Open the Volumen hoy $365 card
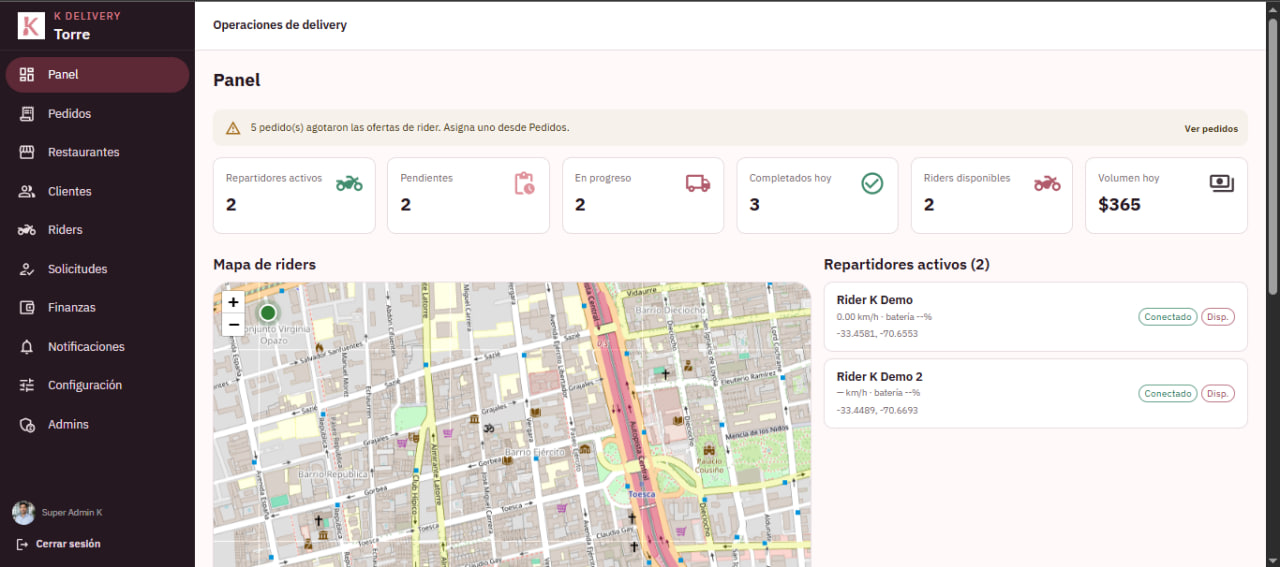 (x=1166, y=195)
